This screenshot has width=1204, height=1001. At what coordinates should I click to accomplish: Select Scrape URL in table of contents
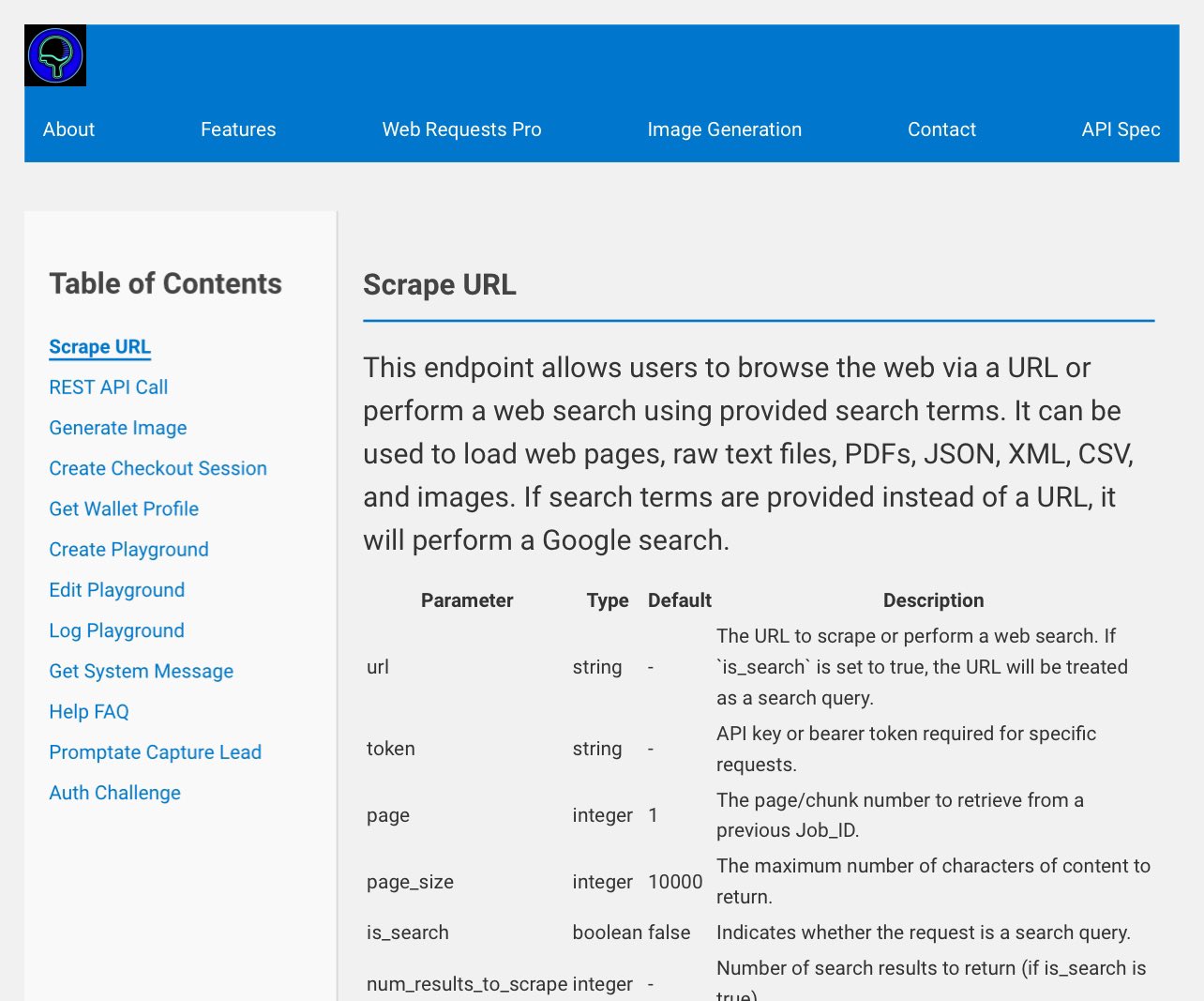100,347
